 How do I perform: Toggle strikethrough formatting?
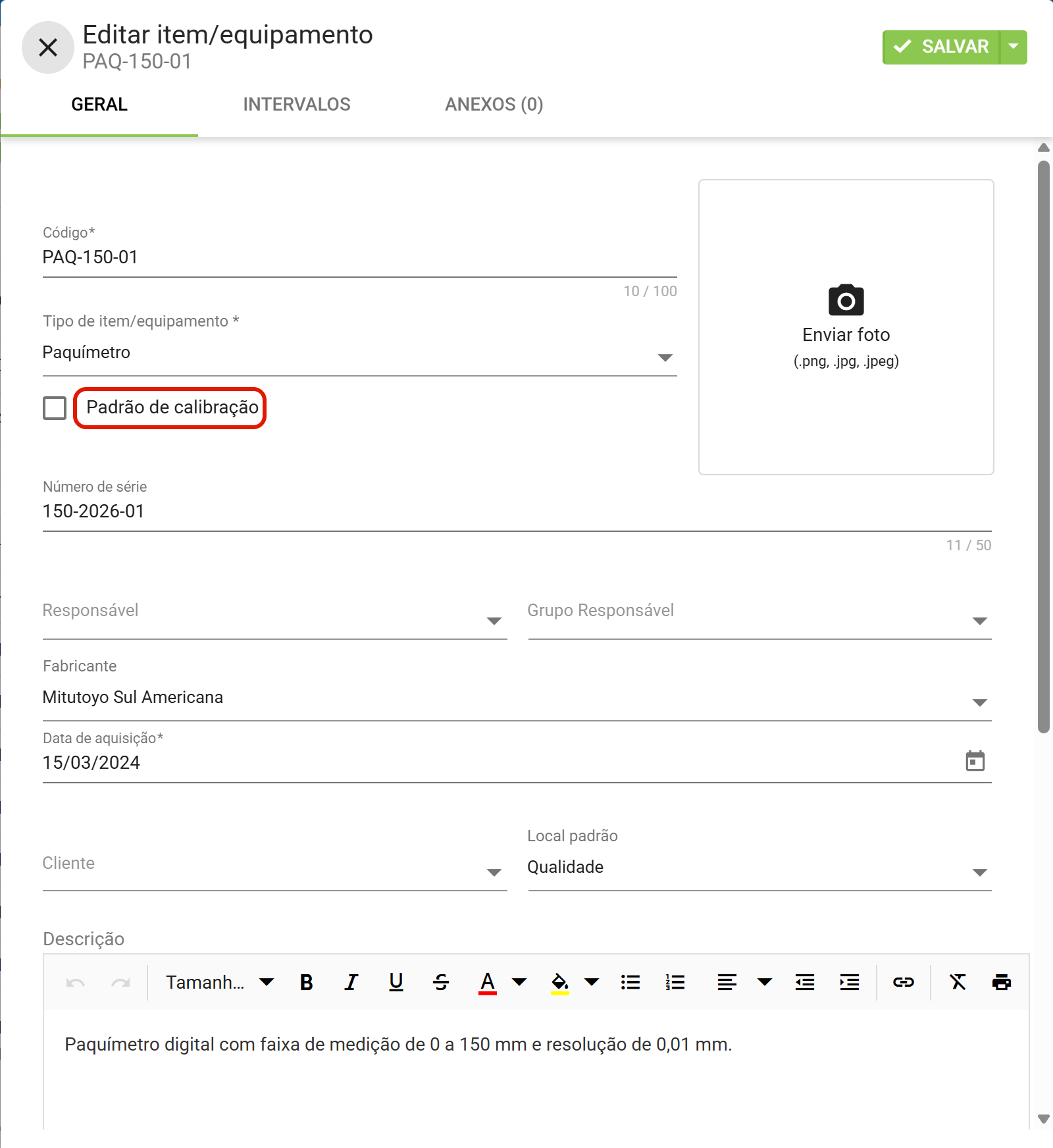[x=441, y=983]
